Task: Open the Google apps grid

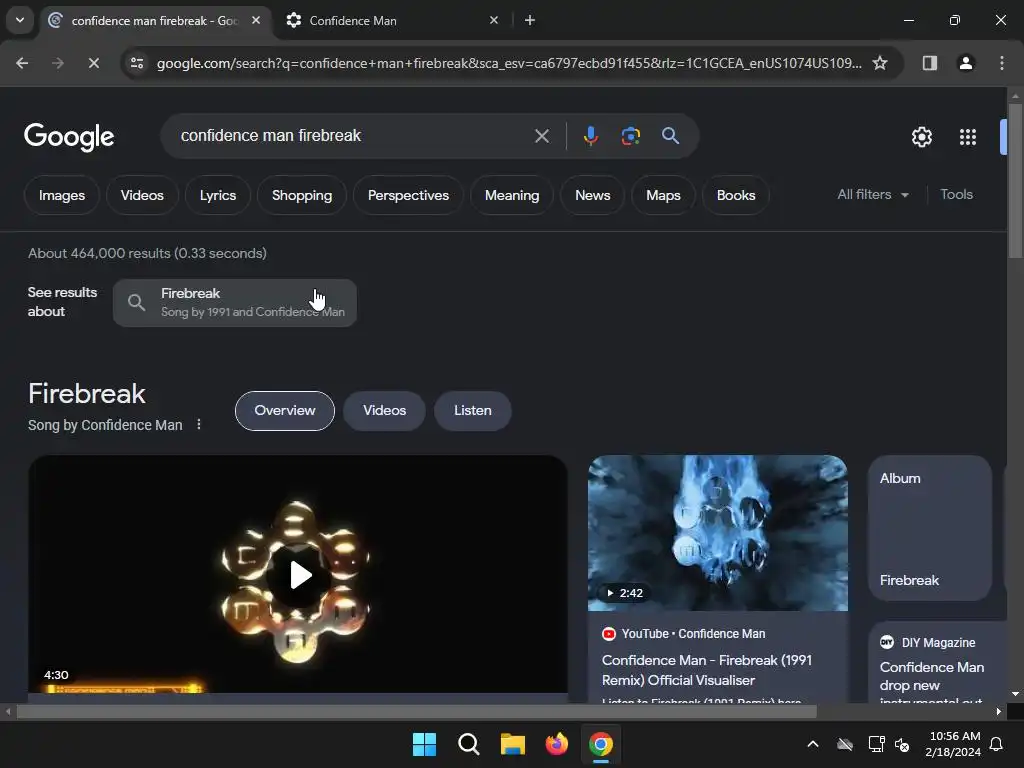Action: click(x=967, y=137)
